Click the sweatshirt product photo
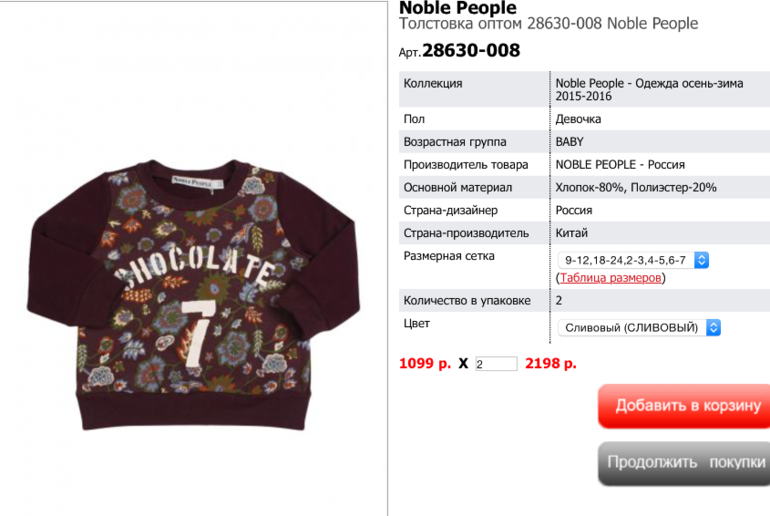Image resolution: width=770 pixels, height=516 pixels. click(193, 295)
